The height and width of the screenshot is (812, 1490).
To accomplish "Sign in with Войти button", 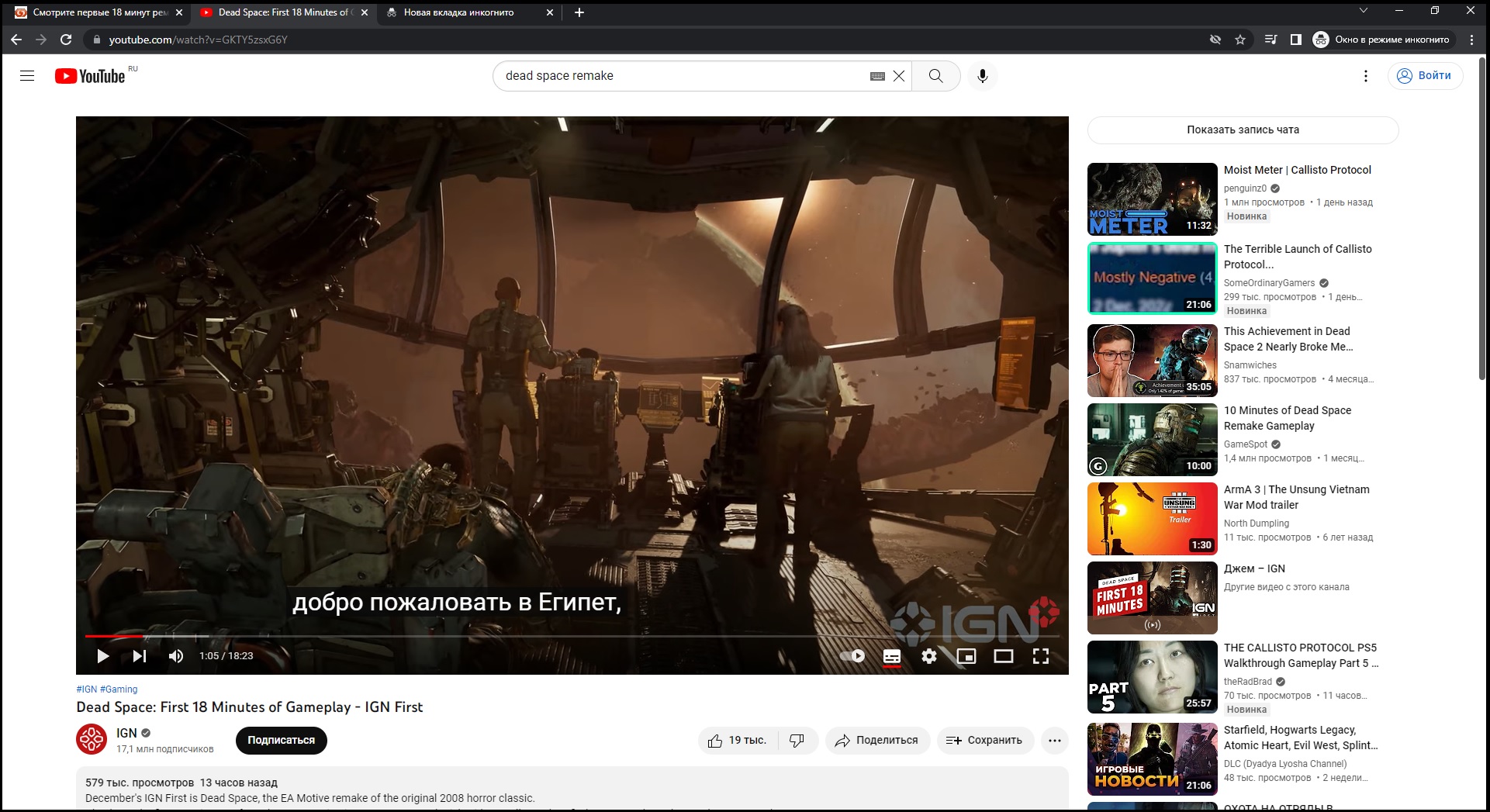I will point(1425,76).
